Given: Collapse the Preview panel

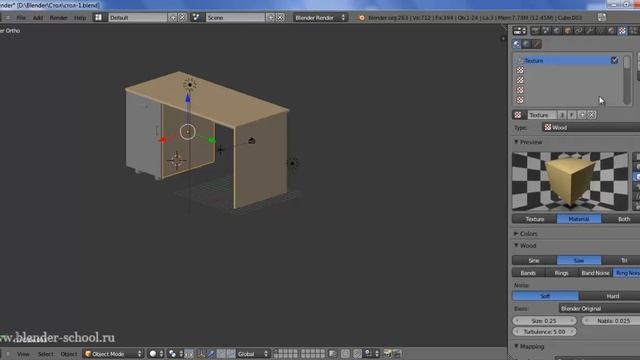Looking at the screenshot, I should click(x=531, y=142).
